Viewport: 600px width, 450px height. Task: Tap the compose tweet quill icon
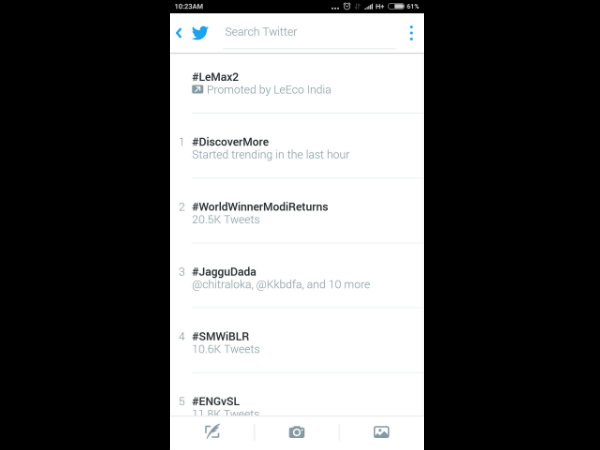tap(212, 432)
